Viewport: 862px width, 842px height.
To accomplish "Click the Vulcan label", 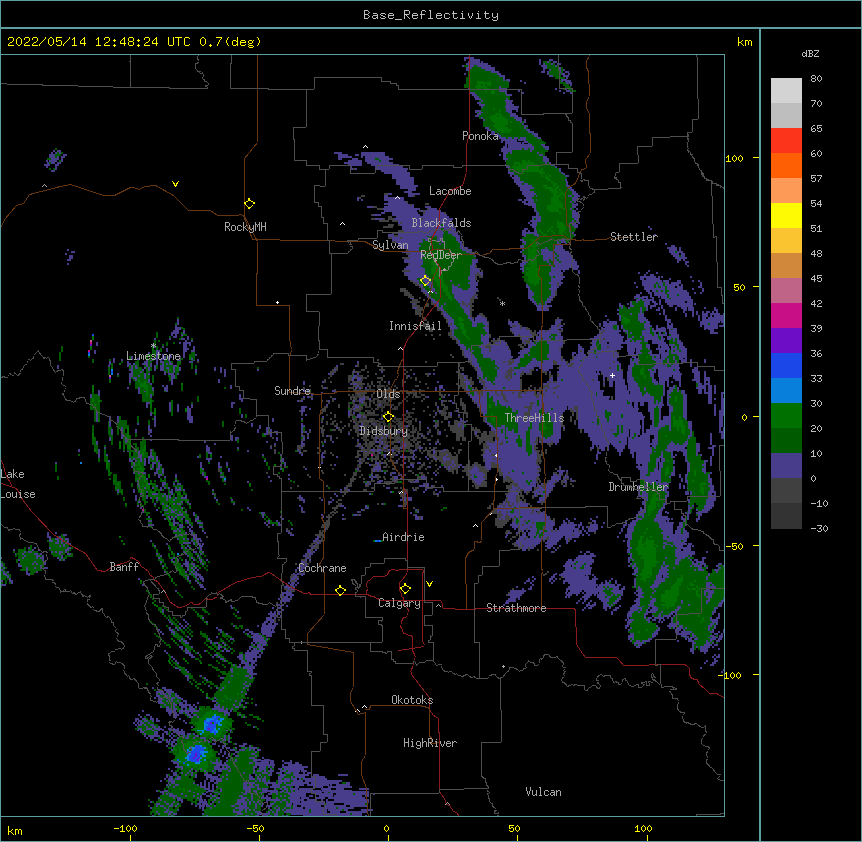I will [x=543, y=792].
